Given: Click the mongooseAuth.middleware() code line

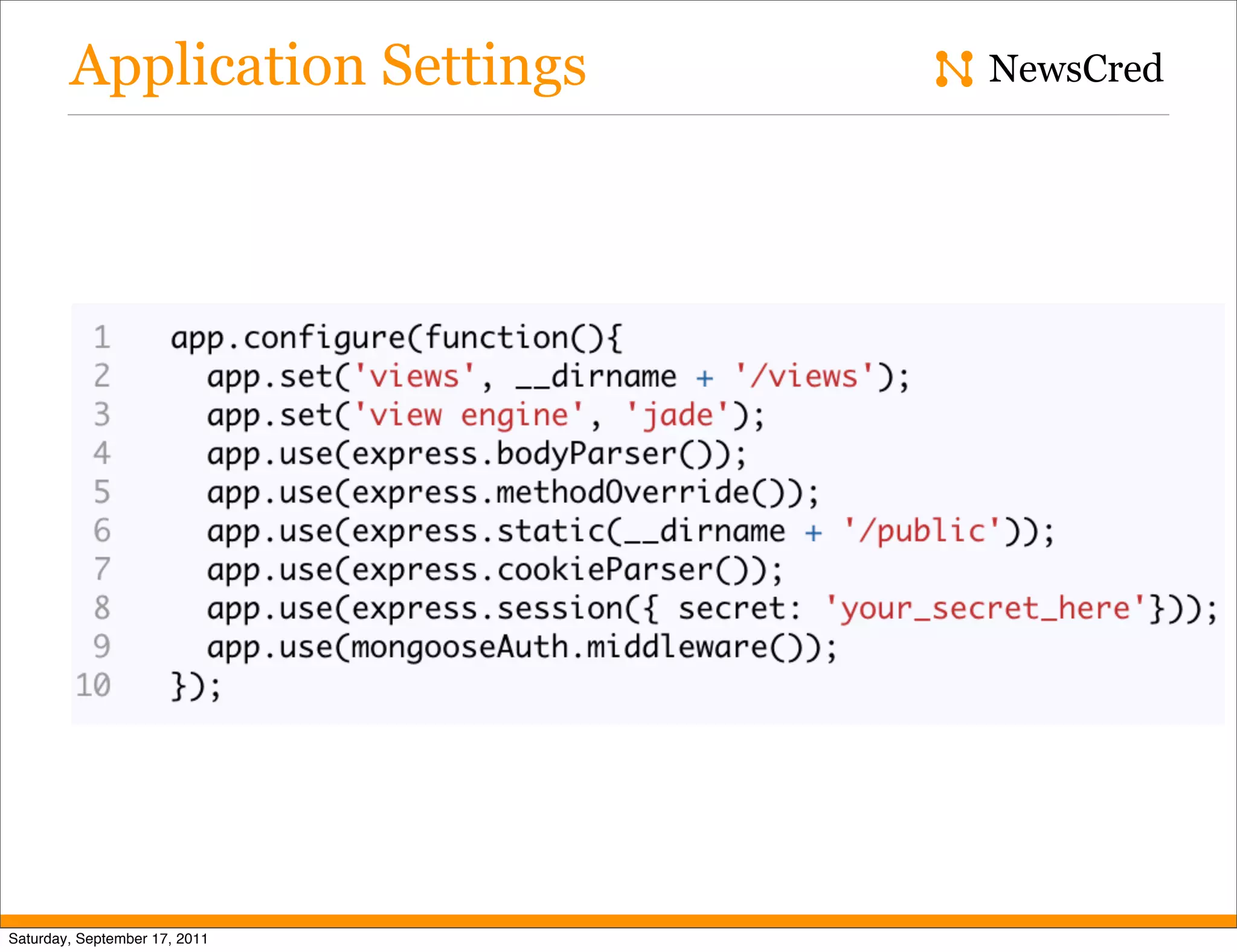Looking at the screenshot, I should [522, 648].
